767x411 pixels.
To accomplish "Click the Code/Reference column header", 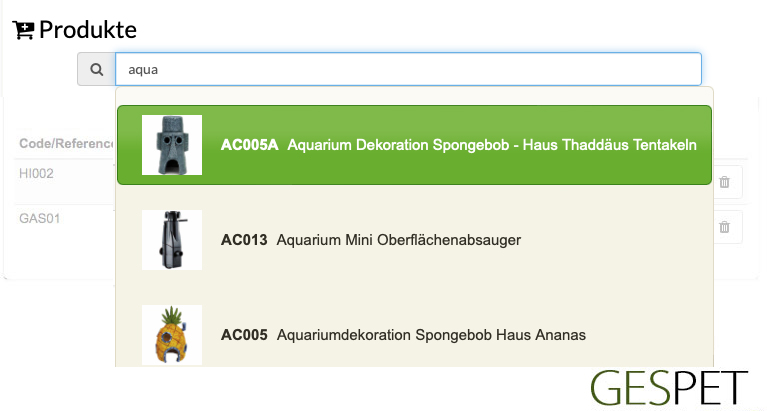I will point(66,143).
